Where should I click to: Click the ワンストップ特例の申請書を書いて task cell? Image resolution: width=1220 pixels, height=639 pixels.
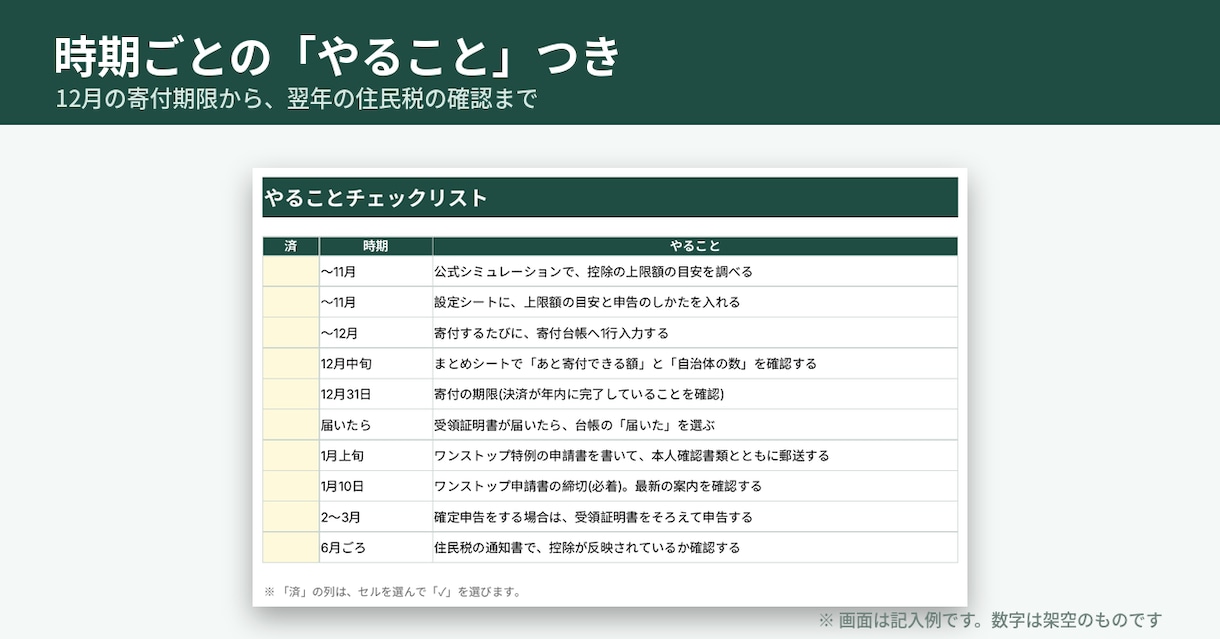coord(695,456)
